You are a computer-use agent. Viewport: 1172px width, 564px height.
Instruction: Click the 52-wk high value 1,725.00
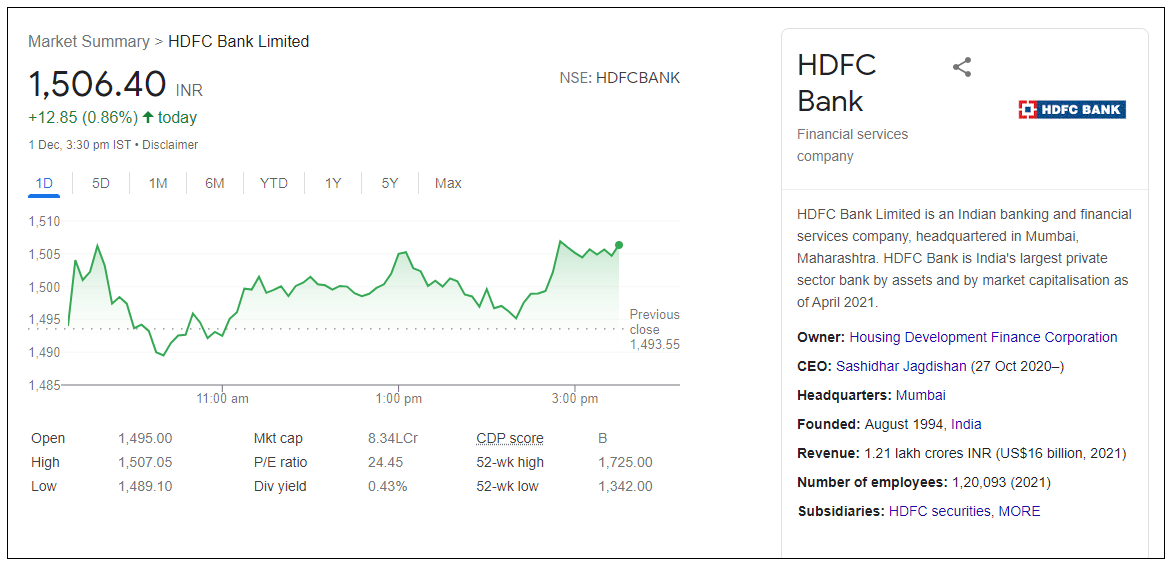coord(626,462)
